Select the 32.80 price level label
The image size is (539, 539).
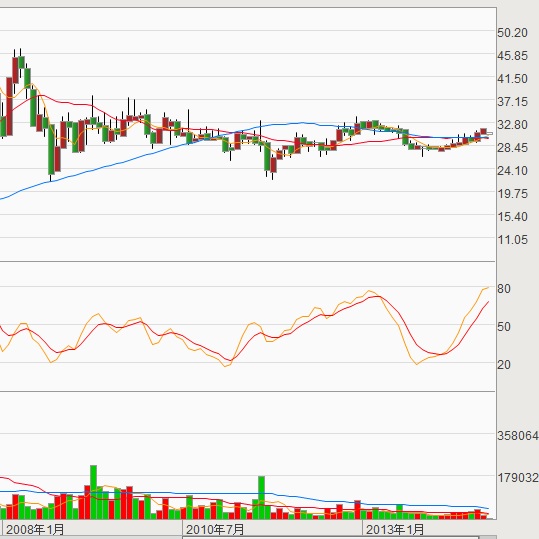[x=512, y=125]
